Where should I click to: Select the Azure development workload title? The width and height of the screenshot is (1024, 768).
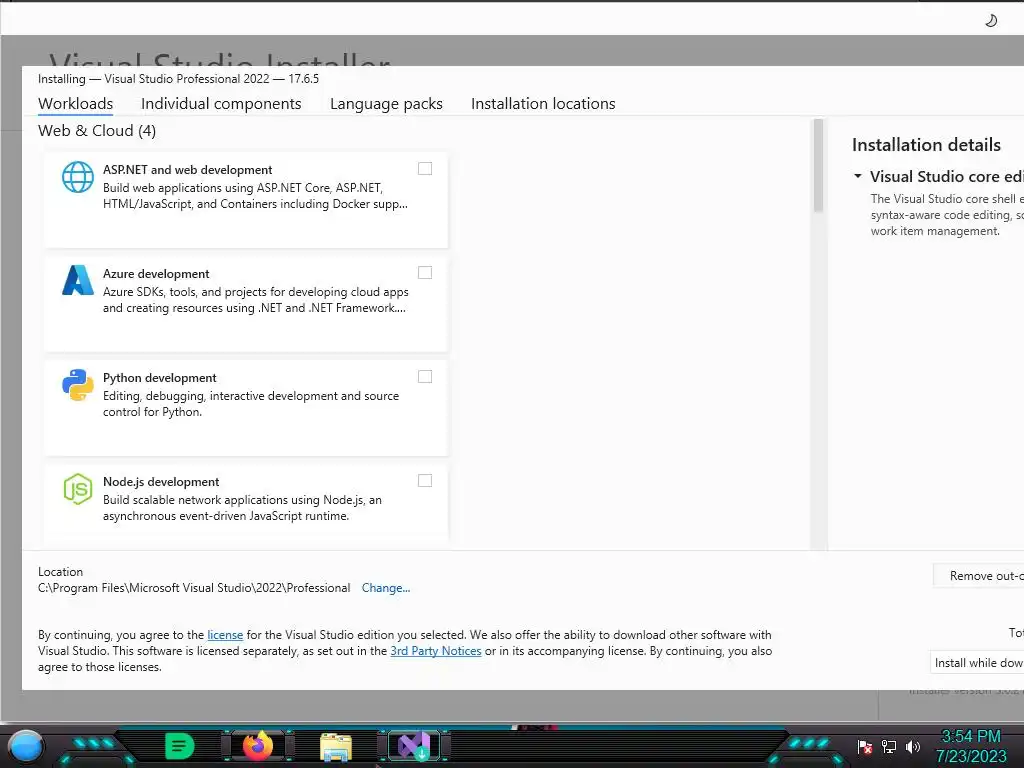click(x=156, y=274)
